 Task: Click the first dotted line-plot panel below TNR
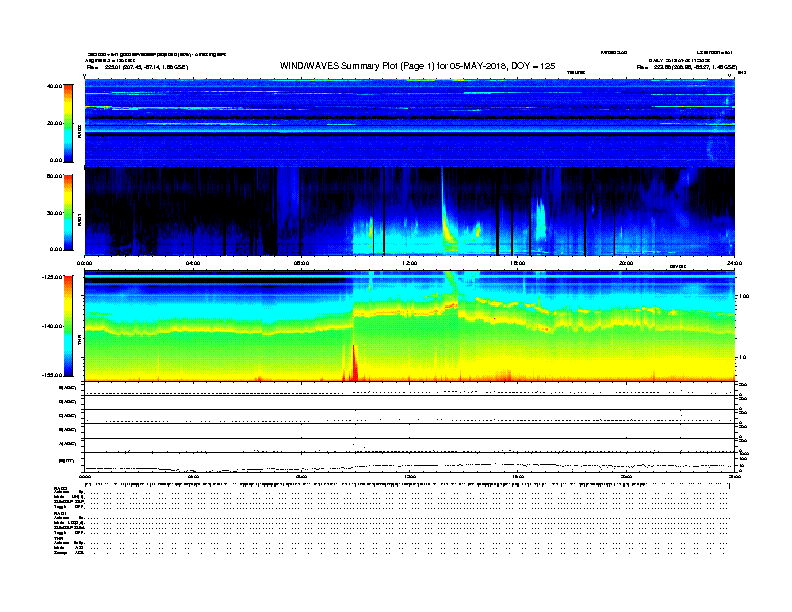[410, 388]
